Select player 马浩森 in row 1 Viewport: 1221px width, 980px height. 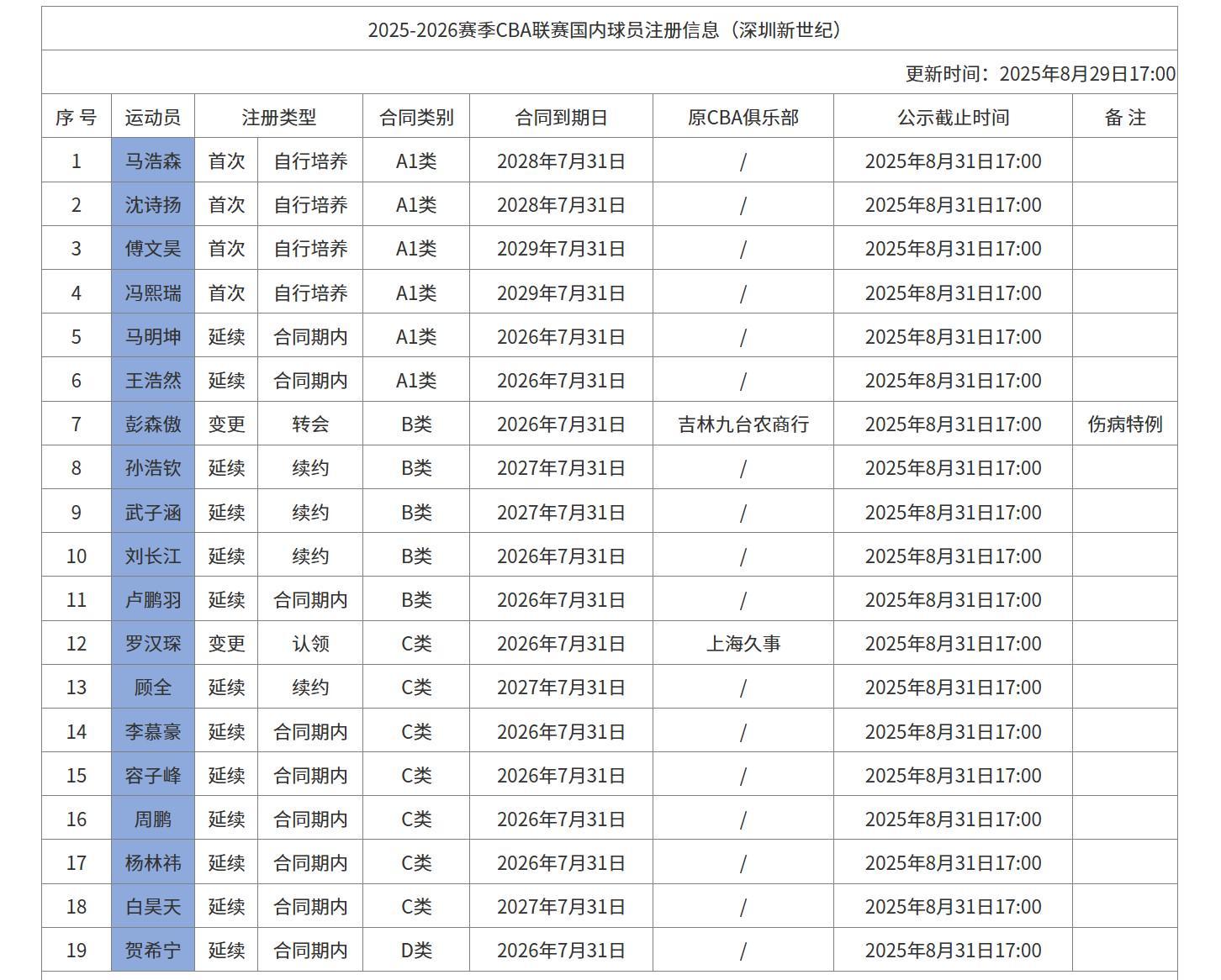[x=153, y=161]
